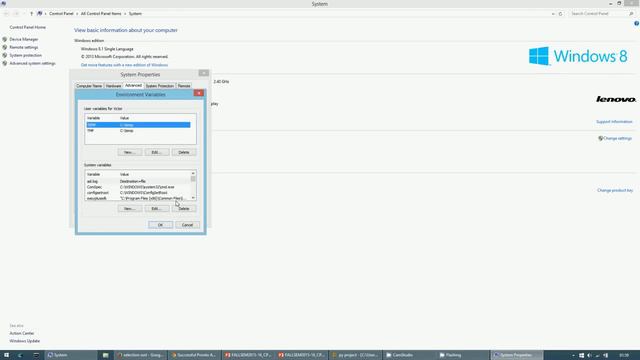Switch to Flashing taskbar item

(463, 355)
